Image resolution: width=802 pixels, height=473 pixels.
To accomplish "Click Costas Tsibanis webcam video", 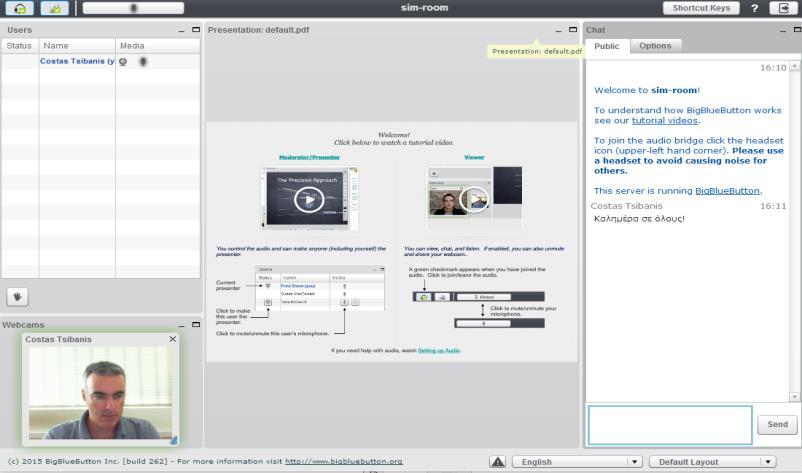I will 100,393.
